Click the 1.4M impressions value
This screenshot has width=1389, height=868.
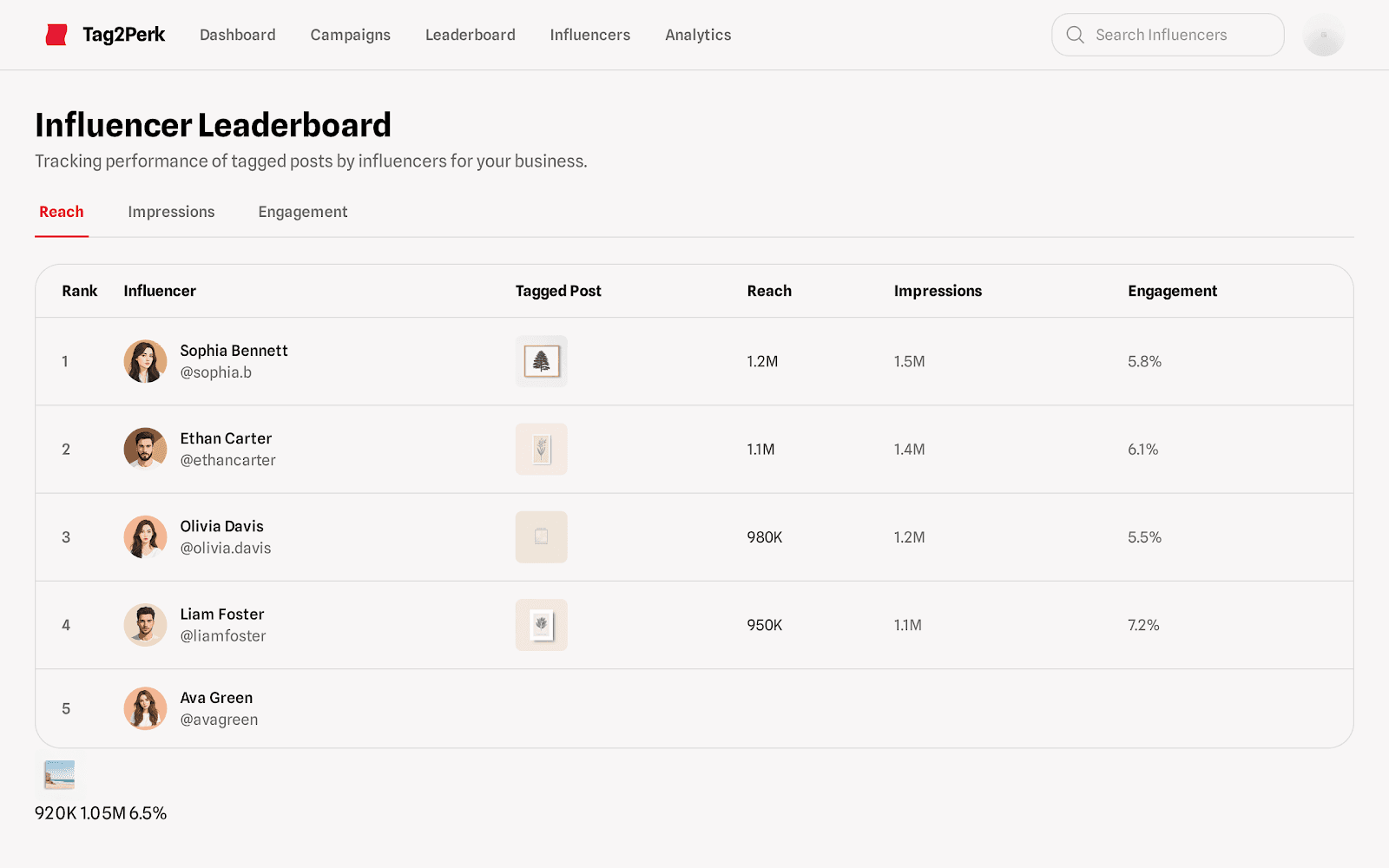point(910,449)
